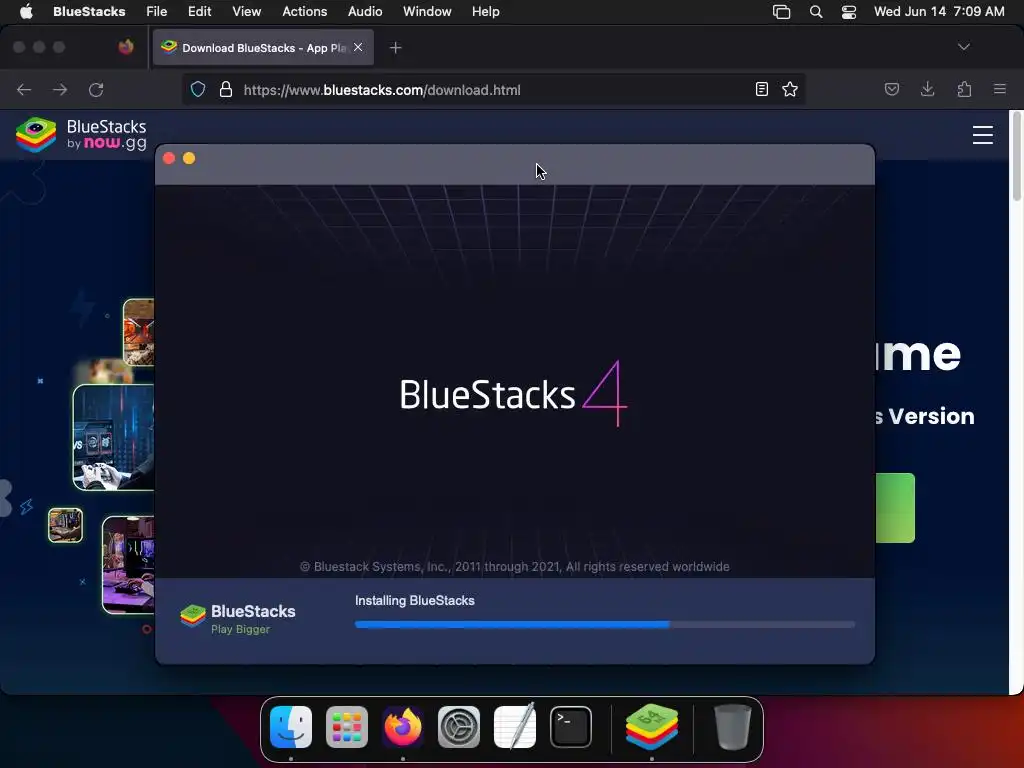Click the Spotlight search icon
Image resolution: width=1024 pixels, height=768 pixels.
click(x=816, y=12)
